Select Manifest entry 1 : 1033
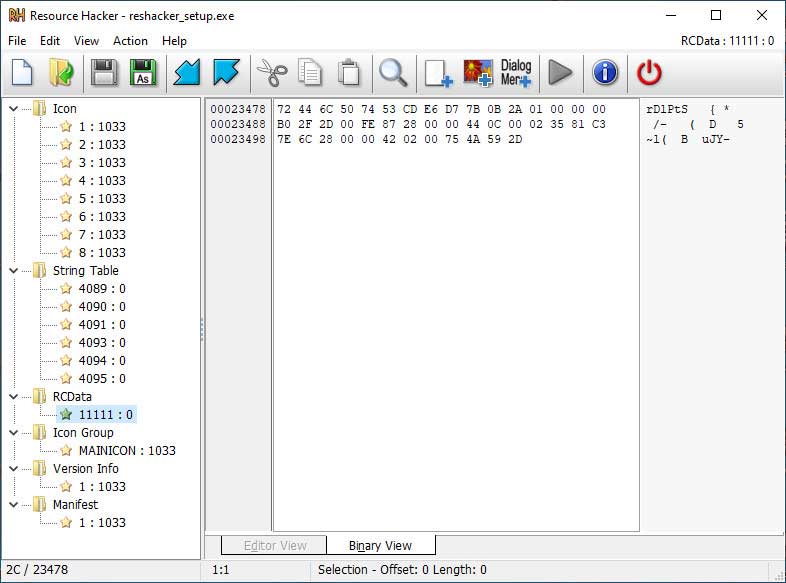This screenshot has height=583, width=786. pyautogui.click(x=102, y=523)
